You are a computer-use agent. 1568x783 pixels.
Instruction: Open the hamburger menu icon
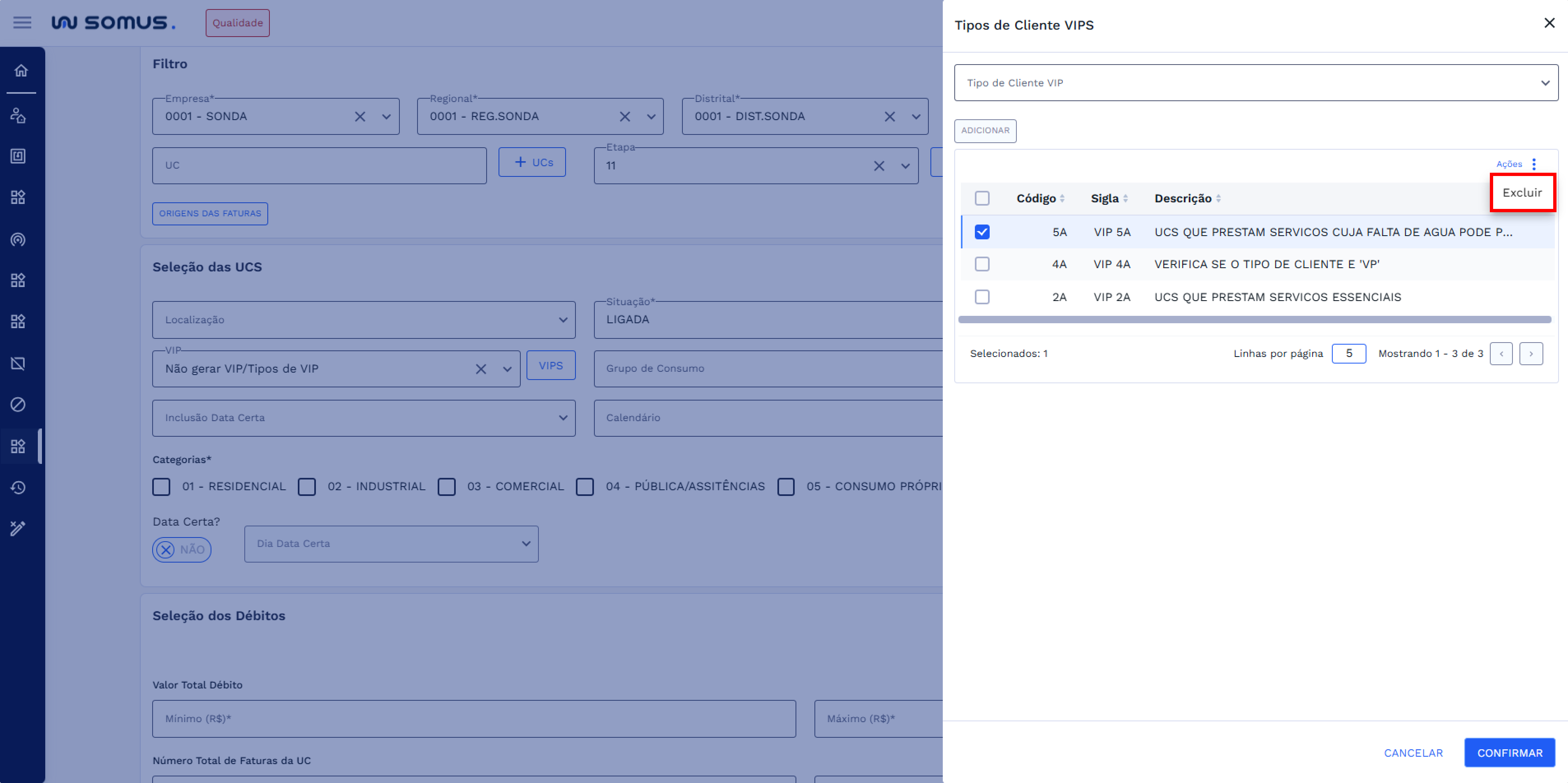(x=23, y=23)
